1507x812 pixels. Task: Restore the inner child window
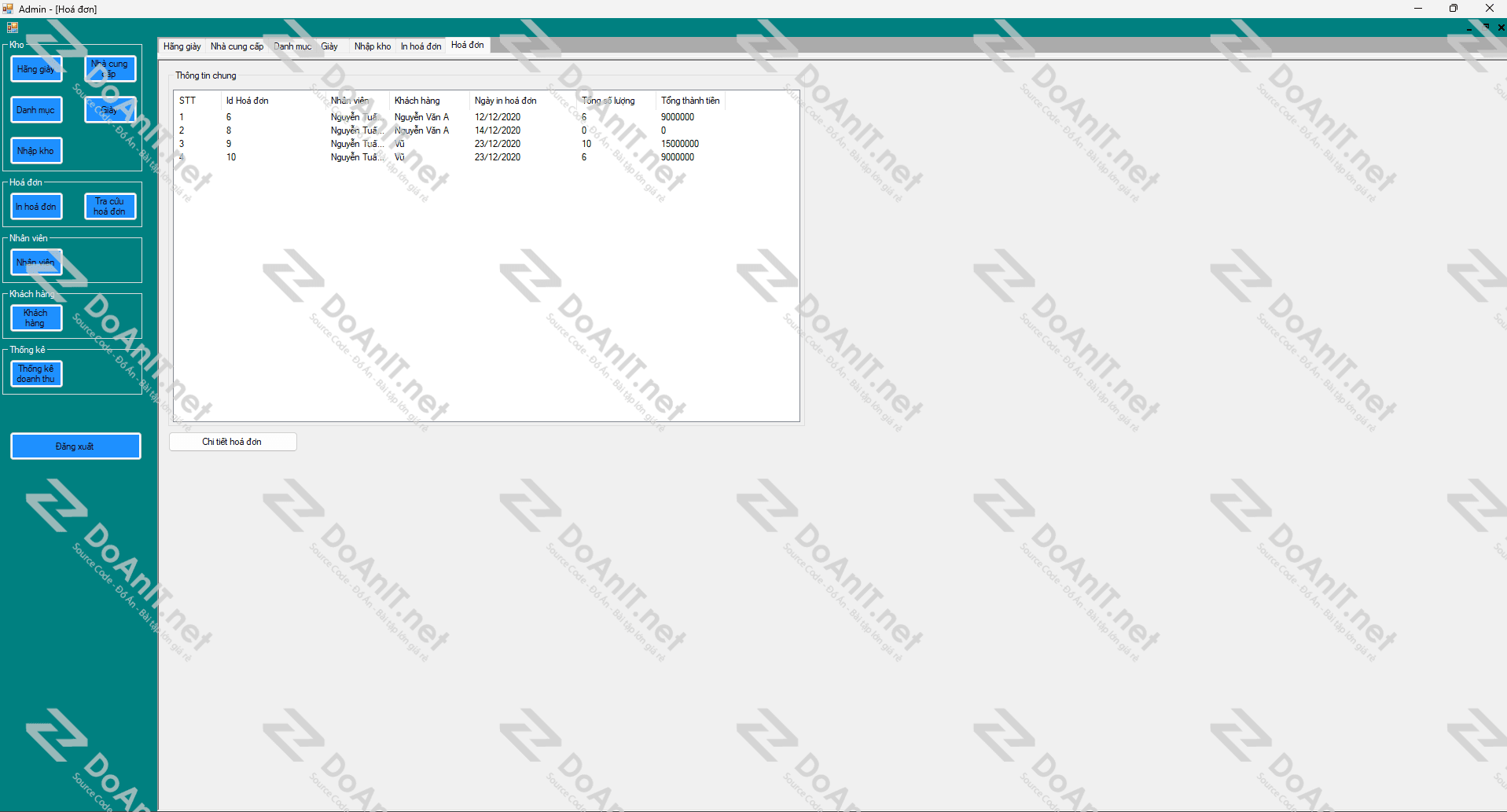[1486, 28]
